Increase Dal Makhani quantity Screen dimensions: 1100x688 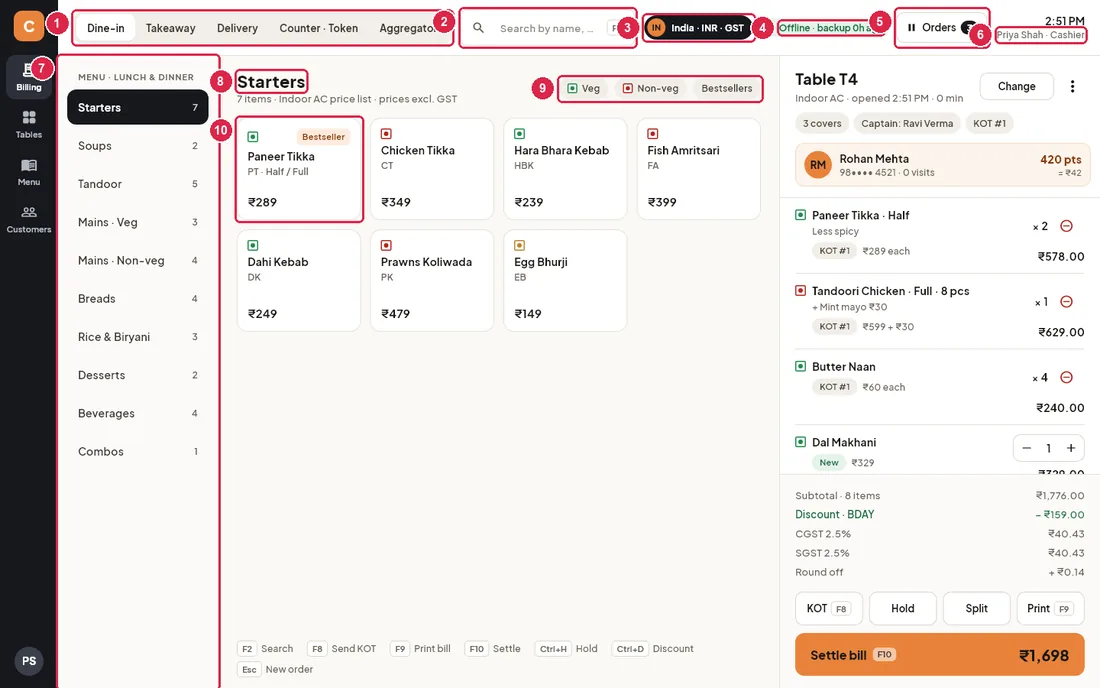tap(1071, 448)
